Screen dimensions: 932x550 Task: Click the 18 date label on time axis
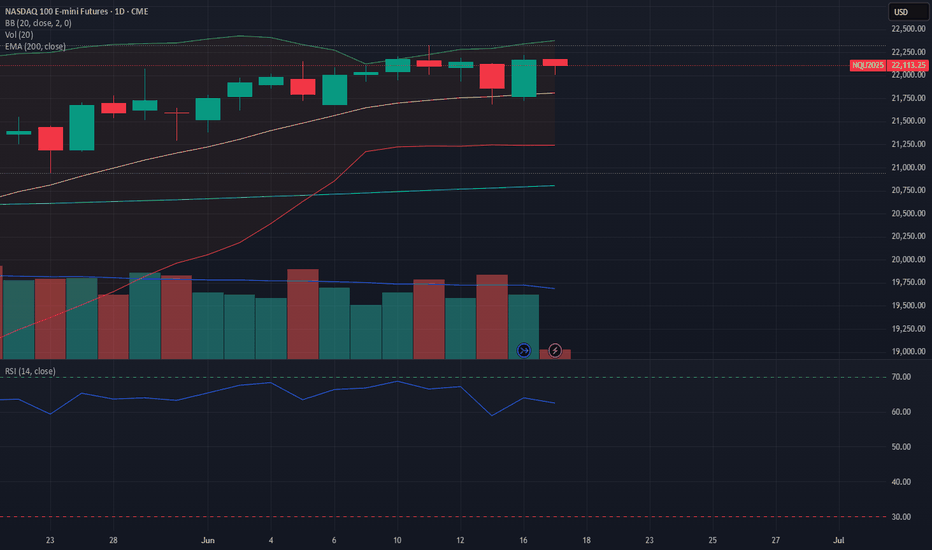[586, 540]
